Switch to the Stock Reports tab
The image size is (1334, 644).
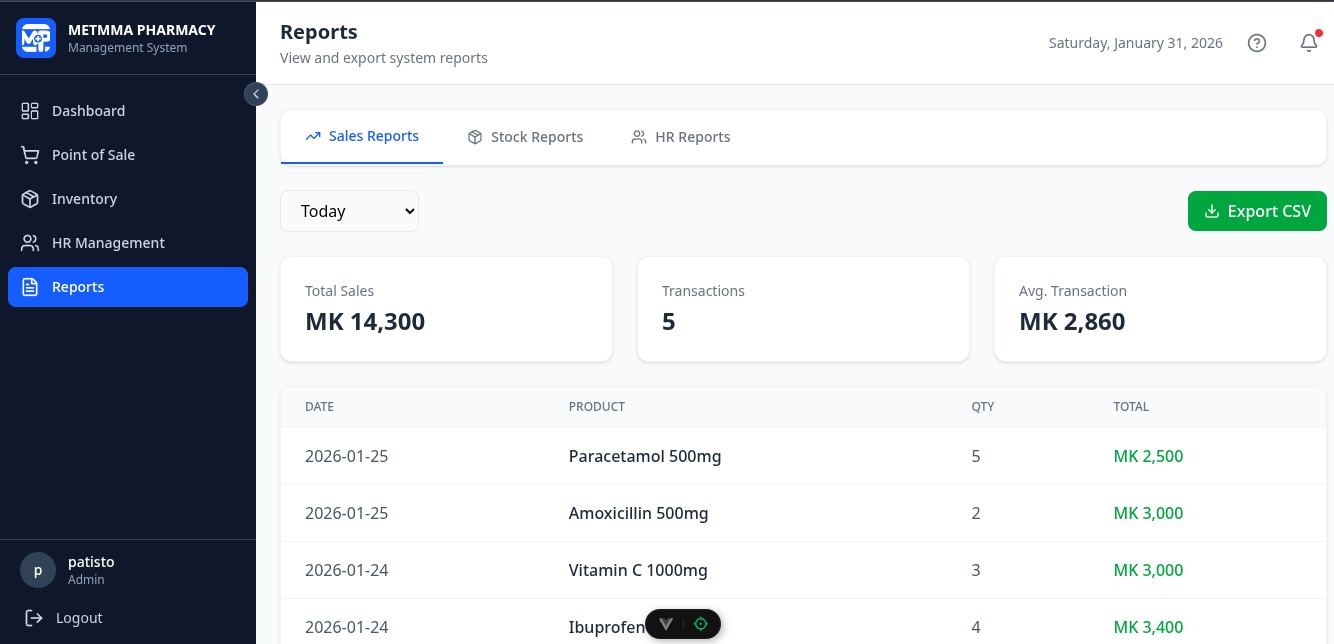525,137
